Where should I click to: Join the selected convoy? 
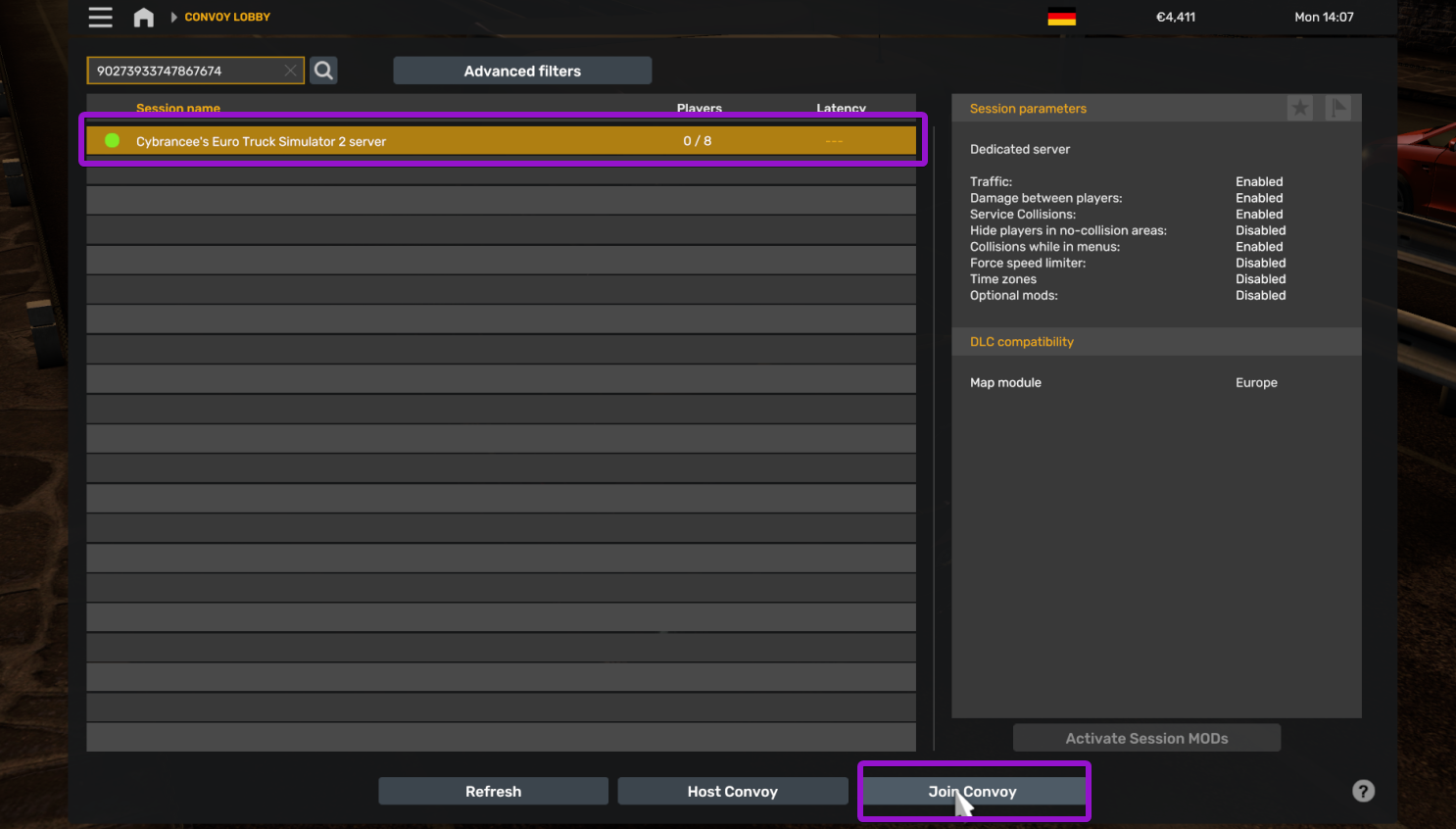coord(973,791)
